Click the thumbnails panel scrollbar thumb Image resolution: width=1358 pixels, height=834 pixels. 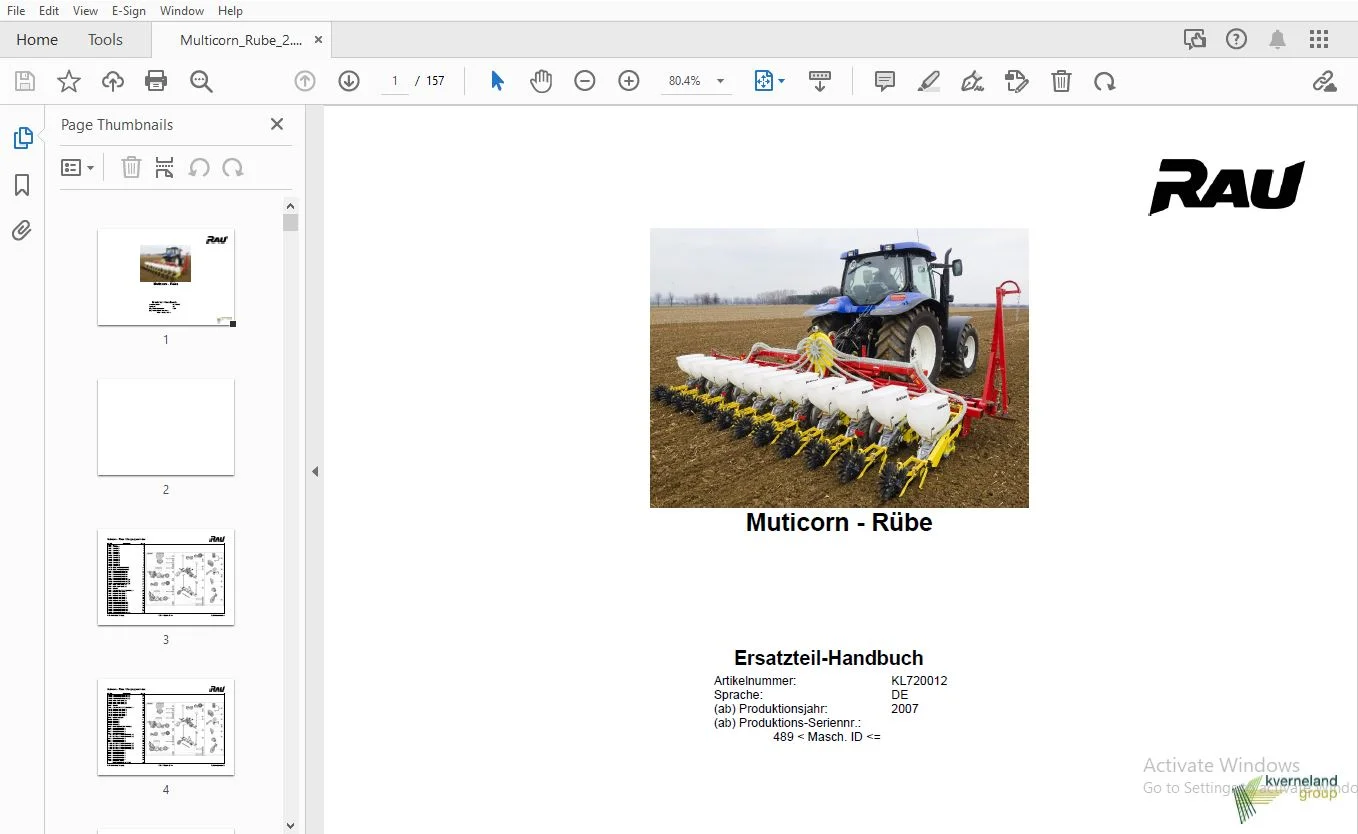pyautogui.click(x=291, y=222)
